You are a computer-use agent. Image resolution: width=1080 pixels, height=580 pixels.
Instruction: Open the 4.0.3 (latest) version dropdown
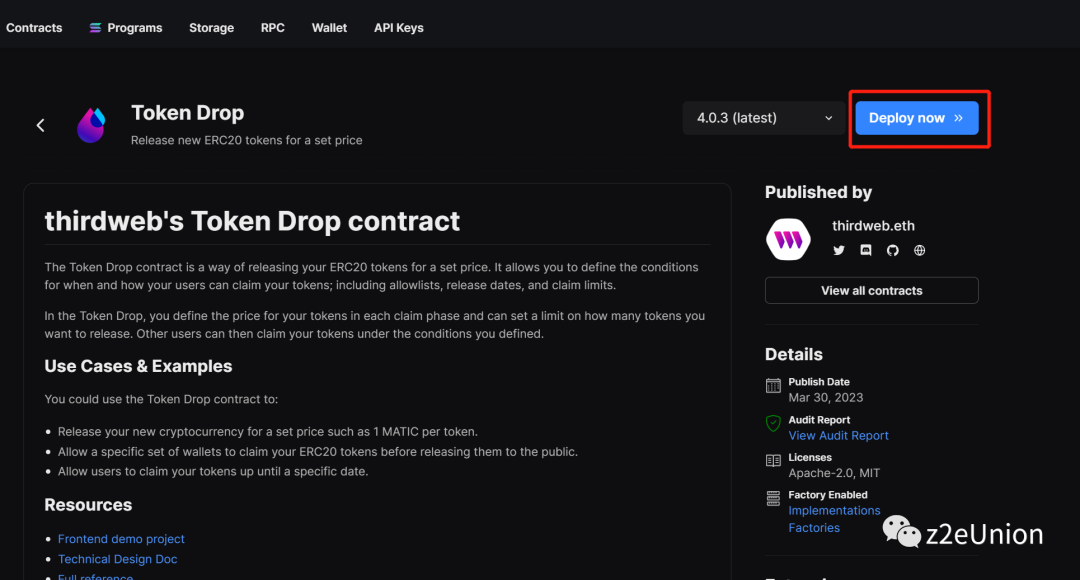tap(765, 118)
